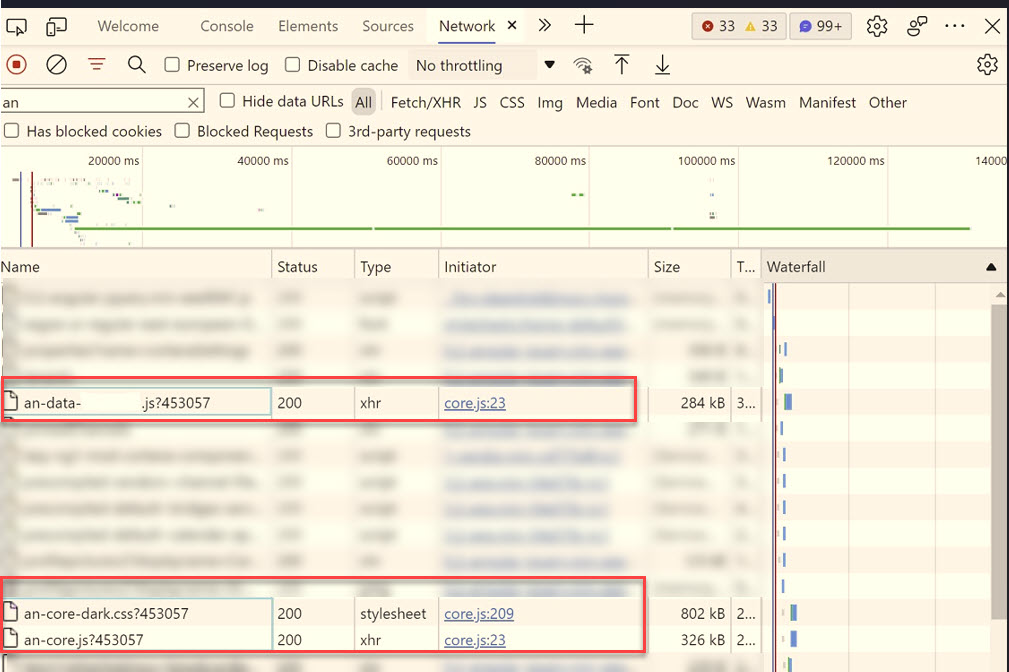Expand more tabs chevron
This screenshot has height=672, width=1009.
pyautogui.click(x=545, y=25)
